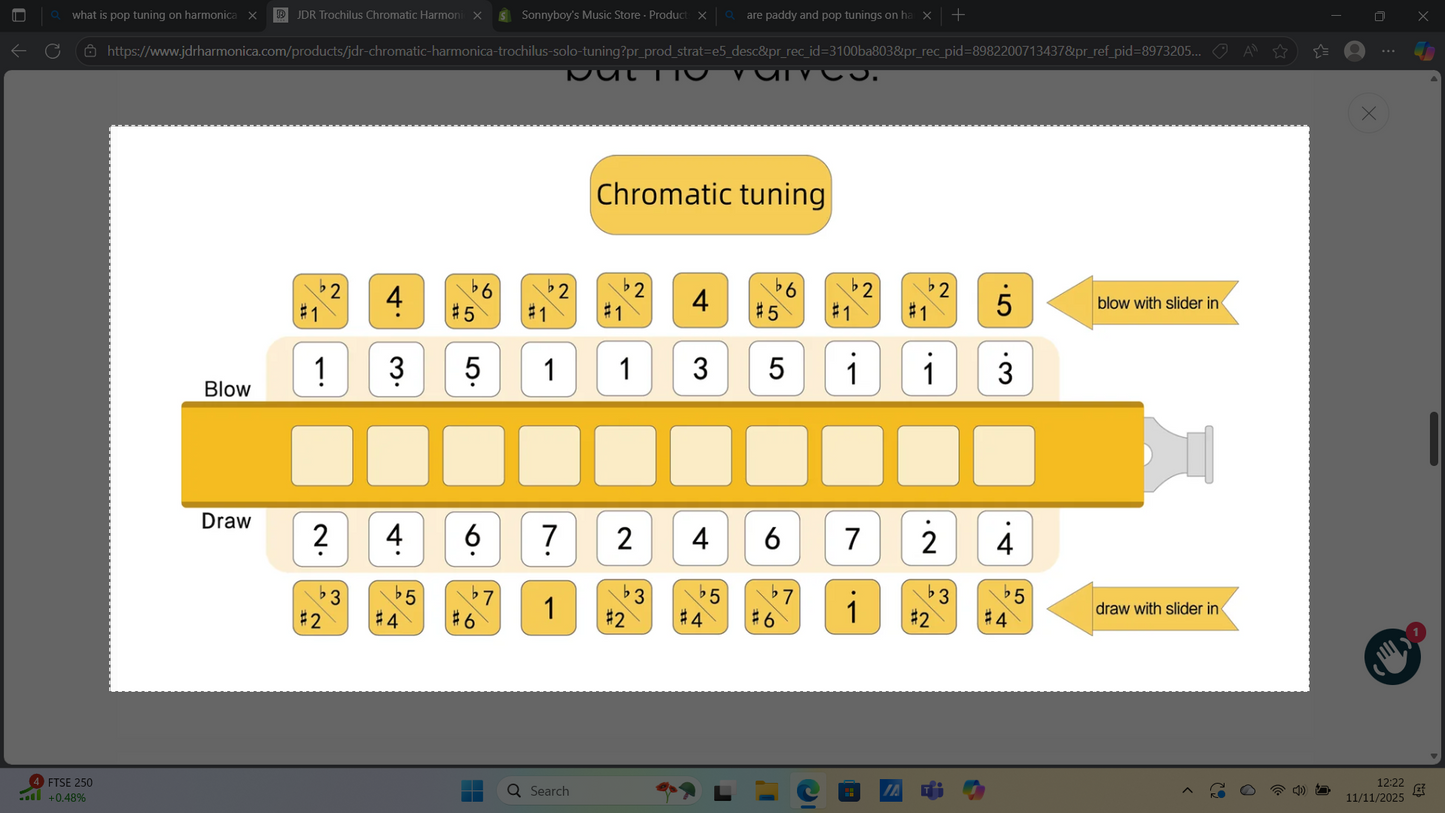Image resolution: width=1445 pixels, height=813 pixels.
Task: Open the Favorites list icon
Action: (x=1321, y=51)
